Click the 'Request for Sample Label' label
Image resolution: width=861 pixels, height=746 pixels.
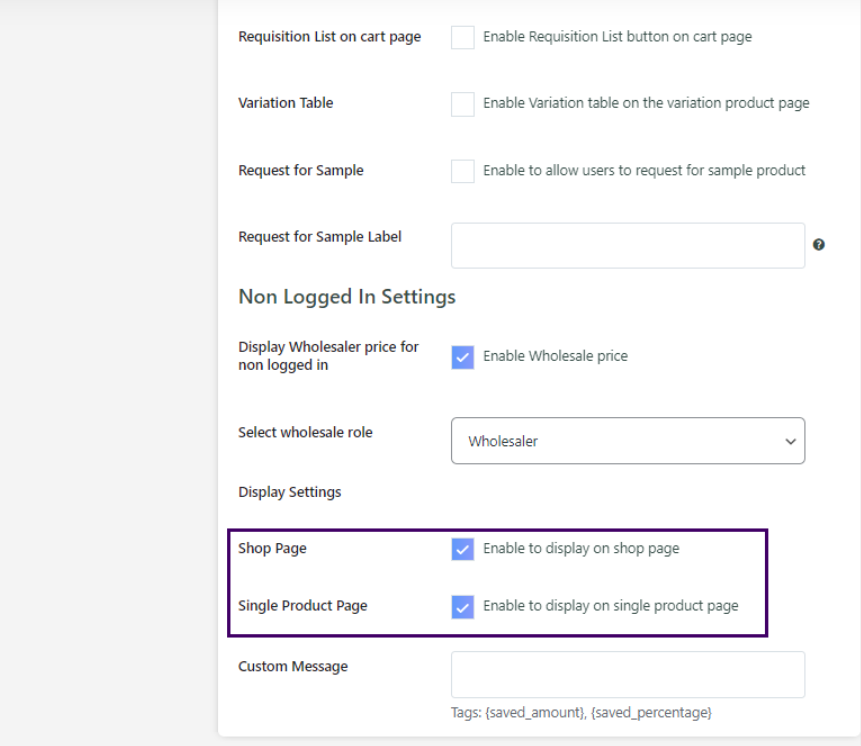pyautogui.click(x=320, y=237)
